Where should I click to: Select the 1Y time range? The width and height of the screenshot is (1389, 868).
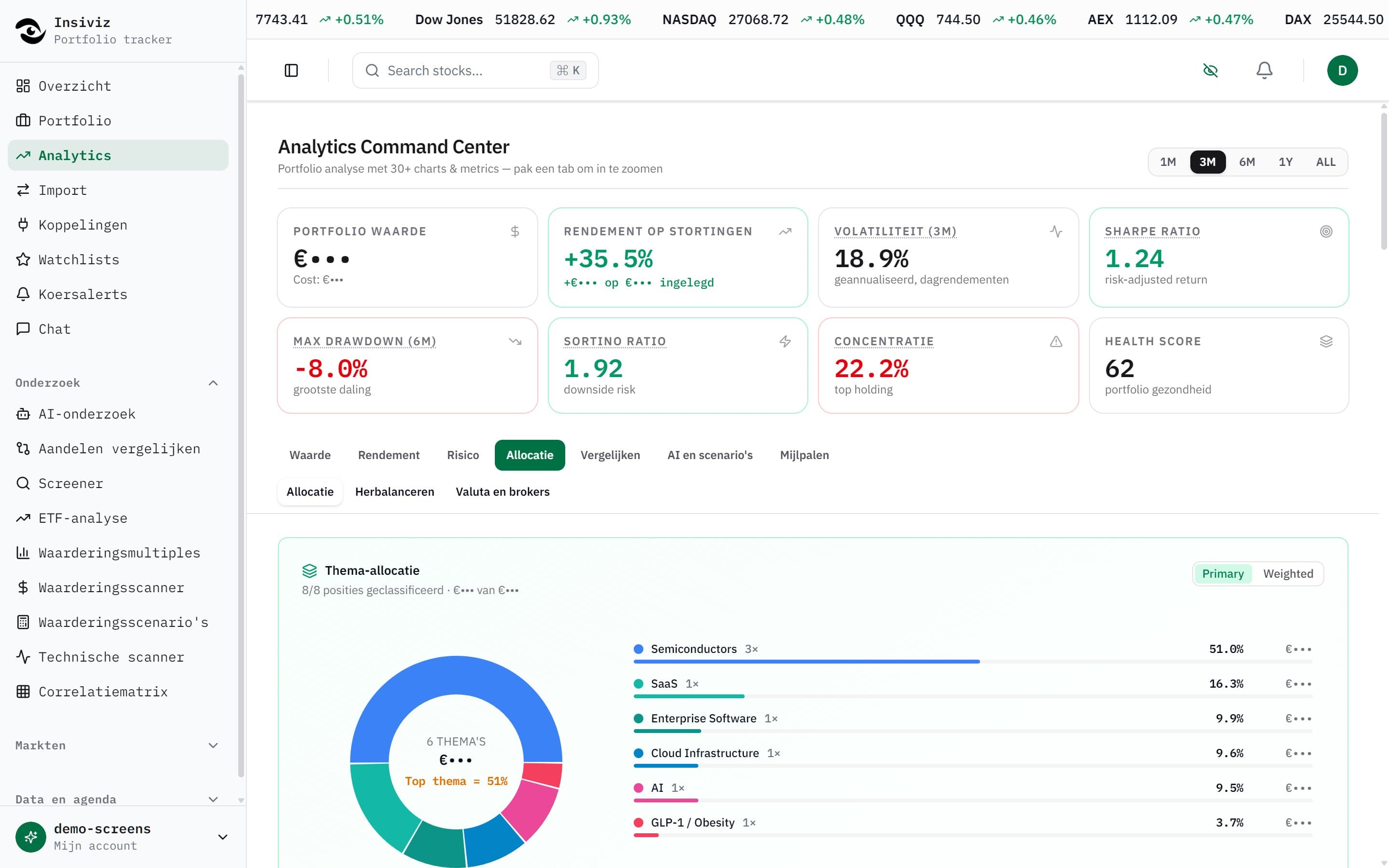(1285, 162)
